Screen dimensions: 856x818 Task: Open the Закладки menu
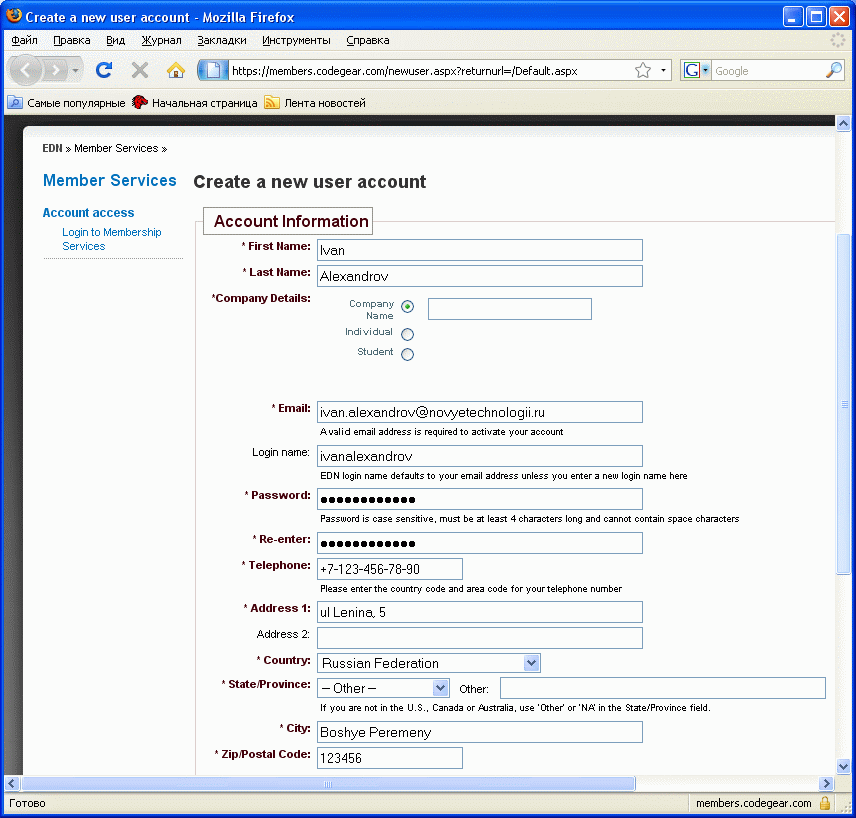(x=222, y=40)
